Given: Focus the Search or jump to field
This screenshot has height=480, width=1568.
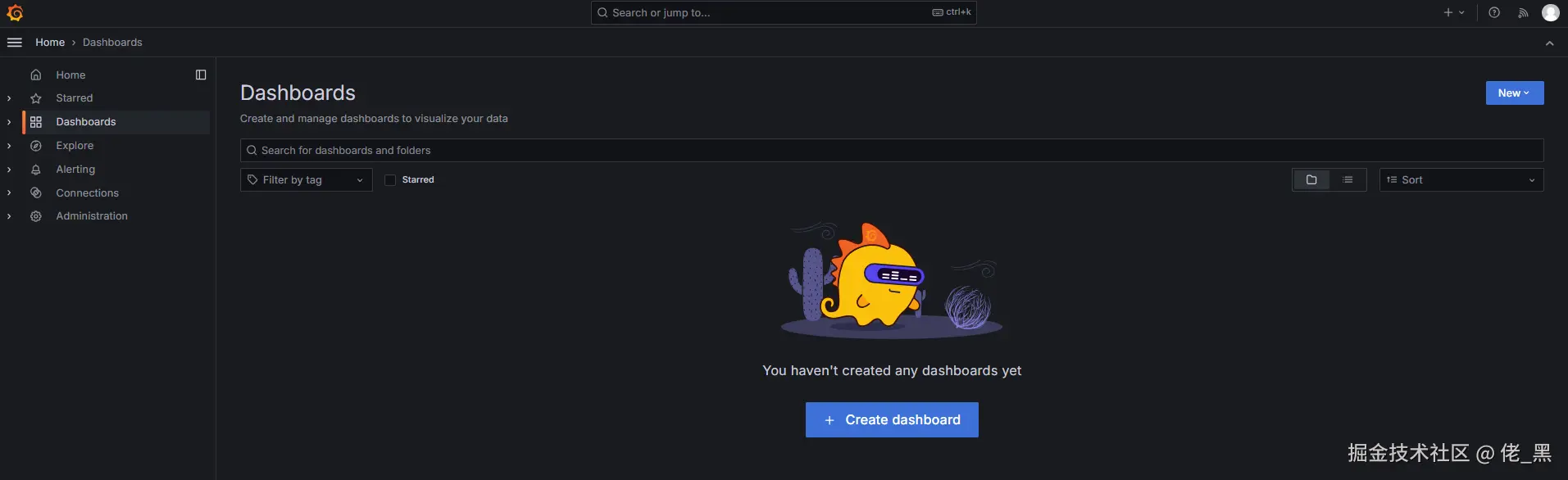Looking at the screenshot, I should click(784, 13).
